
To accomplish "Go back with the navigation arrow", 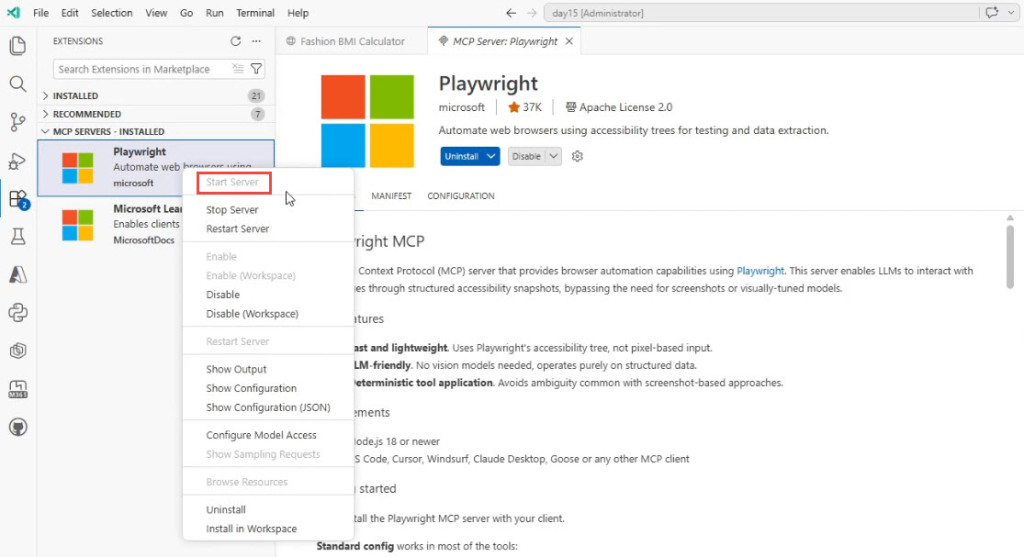I will tap(511, 13).
